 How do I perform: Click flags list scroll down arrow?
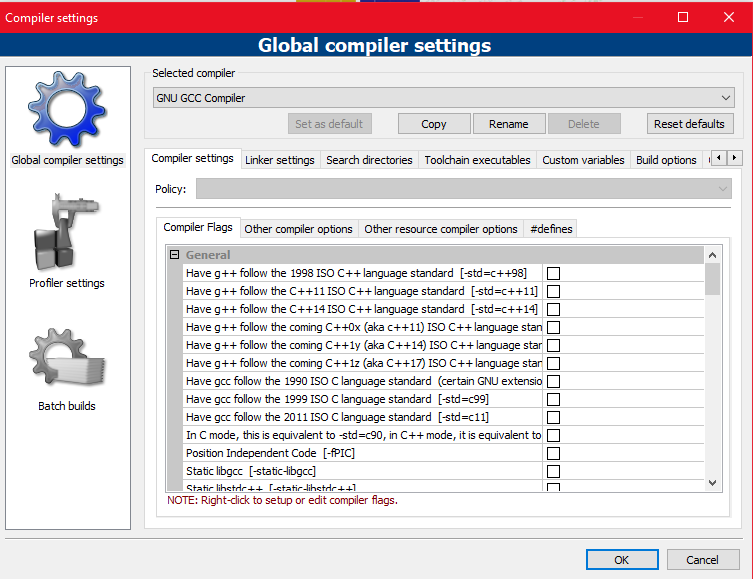[712, 482]
